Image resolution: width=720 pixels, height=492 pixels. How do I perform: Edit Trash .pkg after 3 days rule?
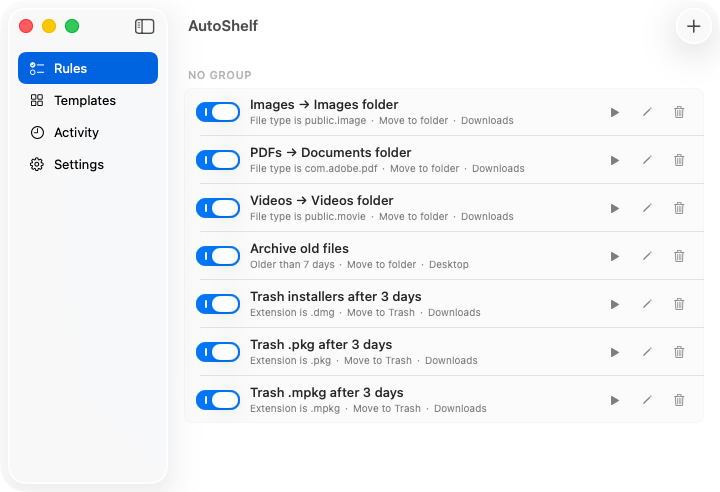(x=647, y=352)
